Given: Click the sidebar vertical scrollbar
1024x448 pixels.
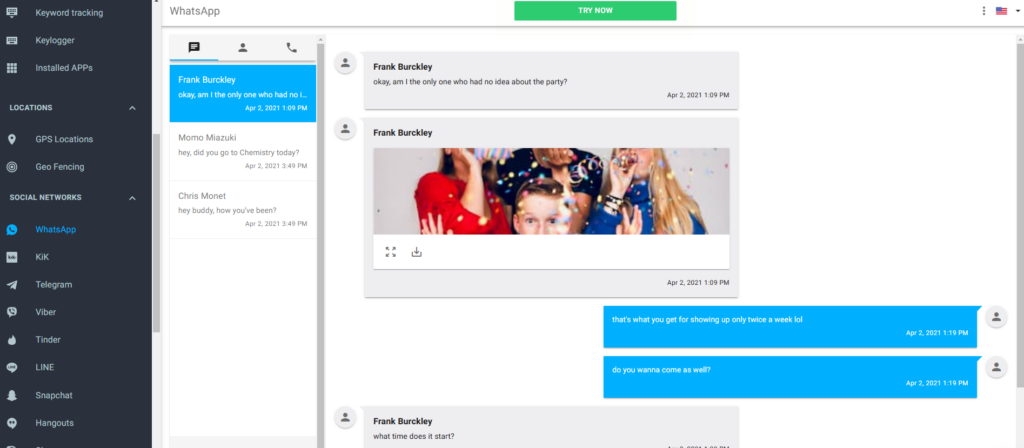Looking at the screenshot, I should click(156, 233).
